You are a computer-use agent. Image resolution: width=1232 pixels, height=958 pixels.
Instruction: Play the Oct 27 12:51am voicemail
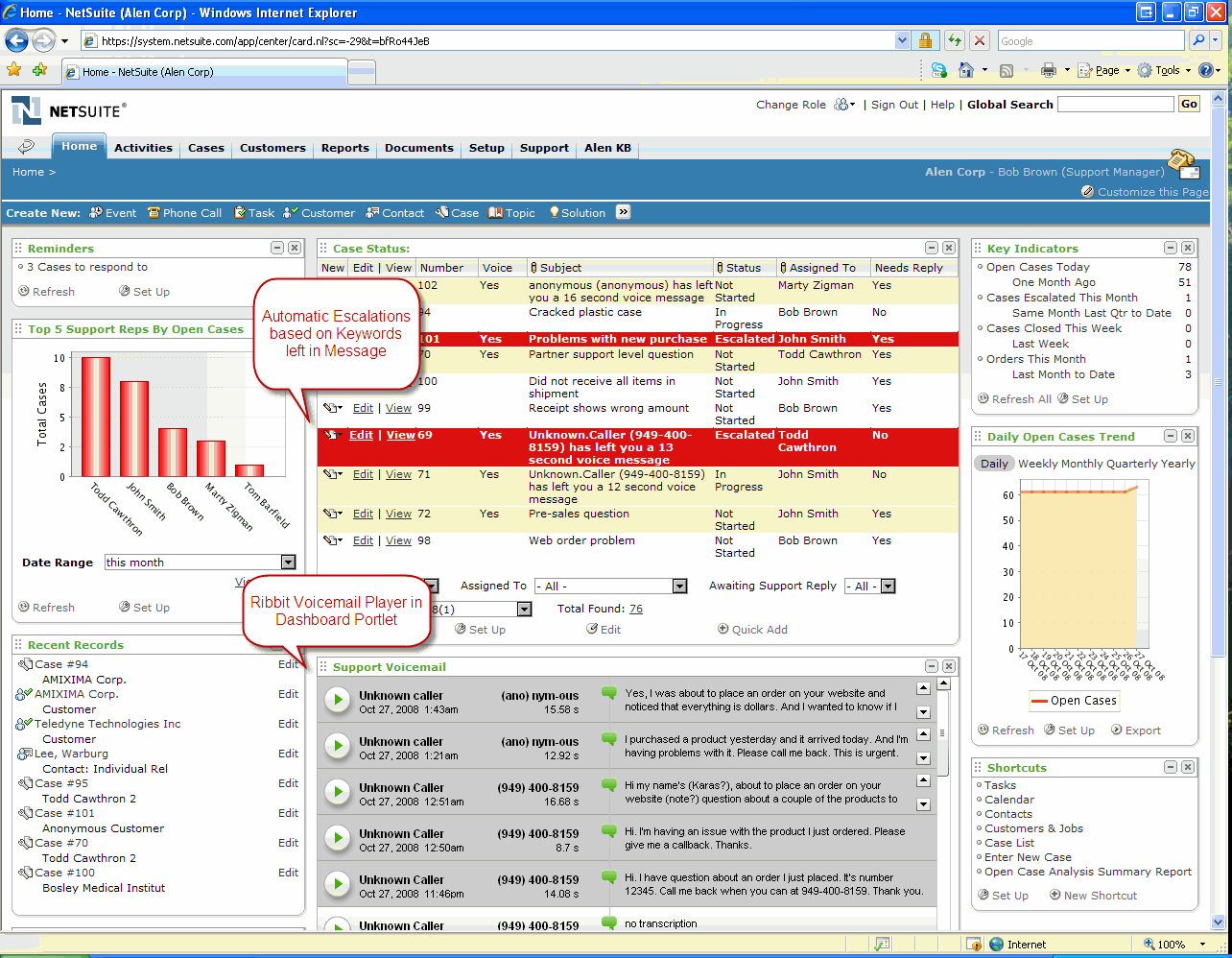pyautogui.click(x=337, y=792)
